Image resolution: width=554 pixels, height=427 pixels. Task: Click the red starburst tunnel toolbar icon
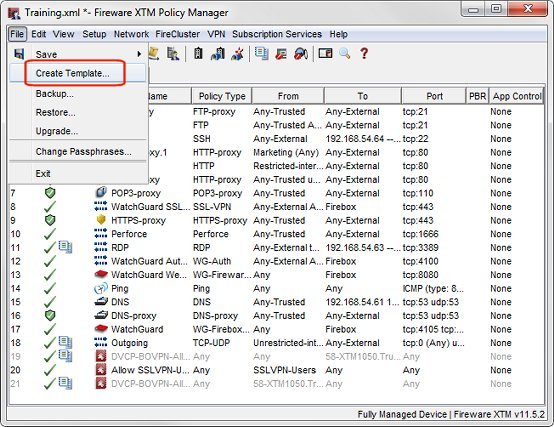click(x=237, y=53)
